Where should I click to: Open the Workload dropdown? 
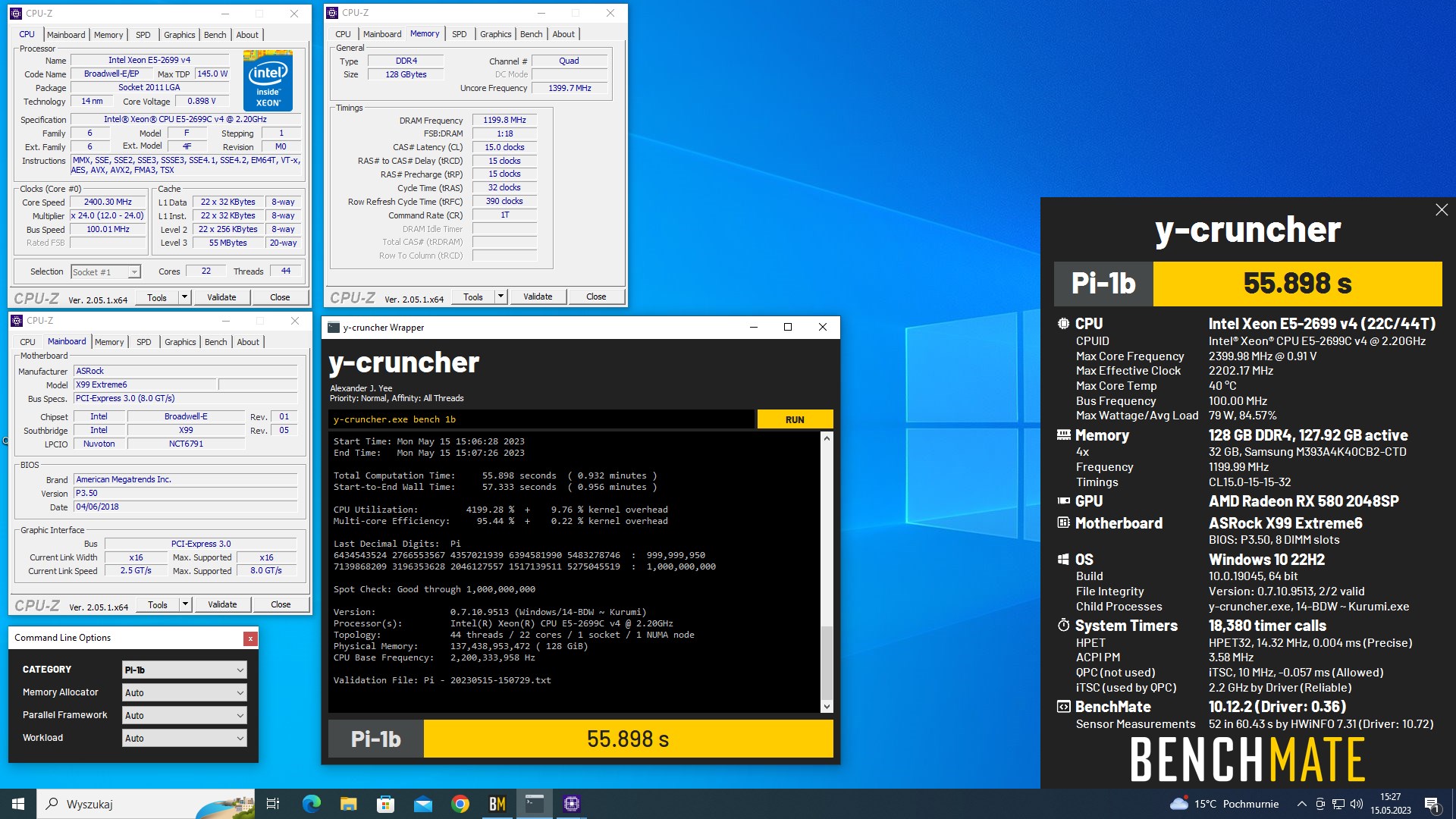[184, 738]
